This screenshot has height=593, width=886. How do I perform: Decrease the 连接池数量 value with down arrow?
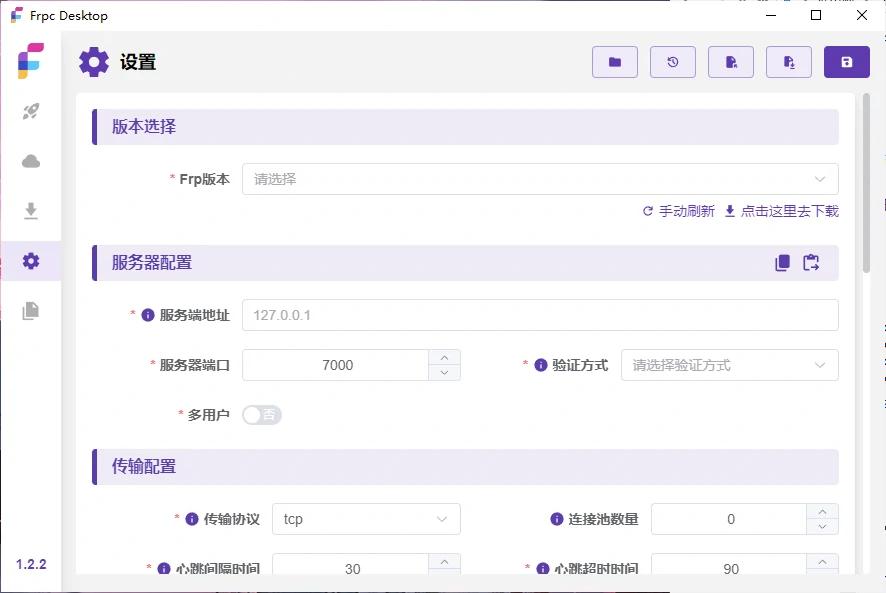822,527
